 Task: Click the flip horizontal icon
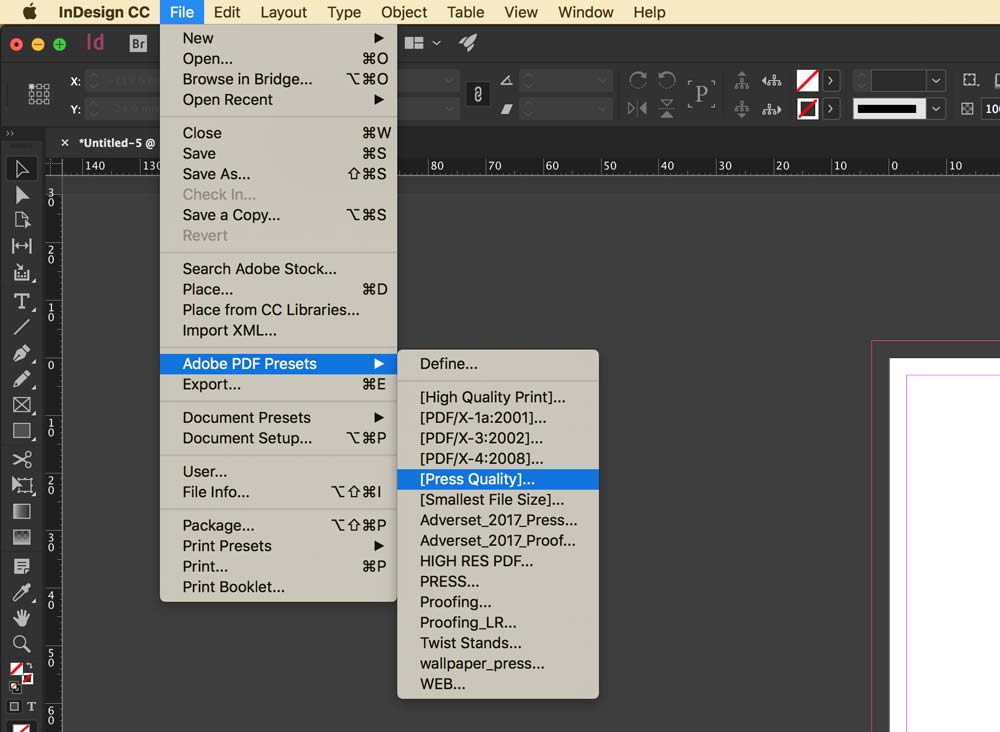pyautogui.click(x=637, y=108)
